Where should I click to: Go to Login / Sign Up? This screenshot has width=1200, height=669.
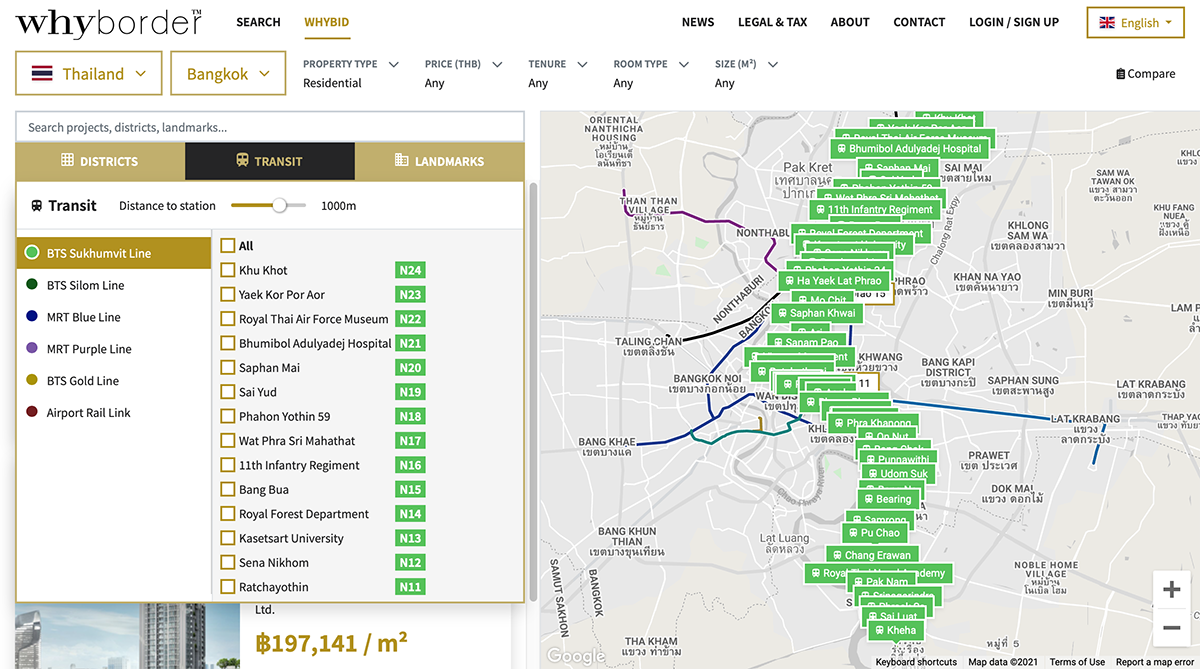(x=1013, y=22)
